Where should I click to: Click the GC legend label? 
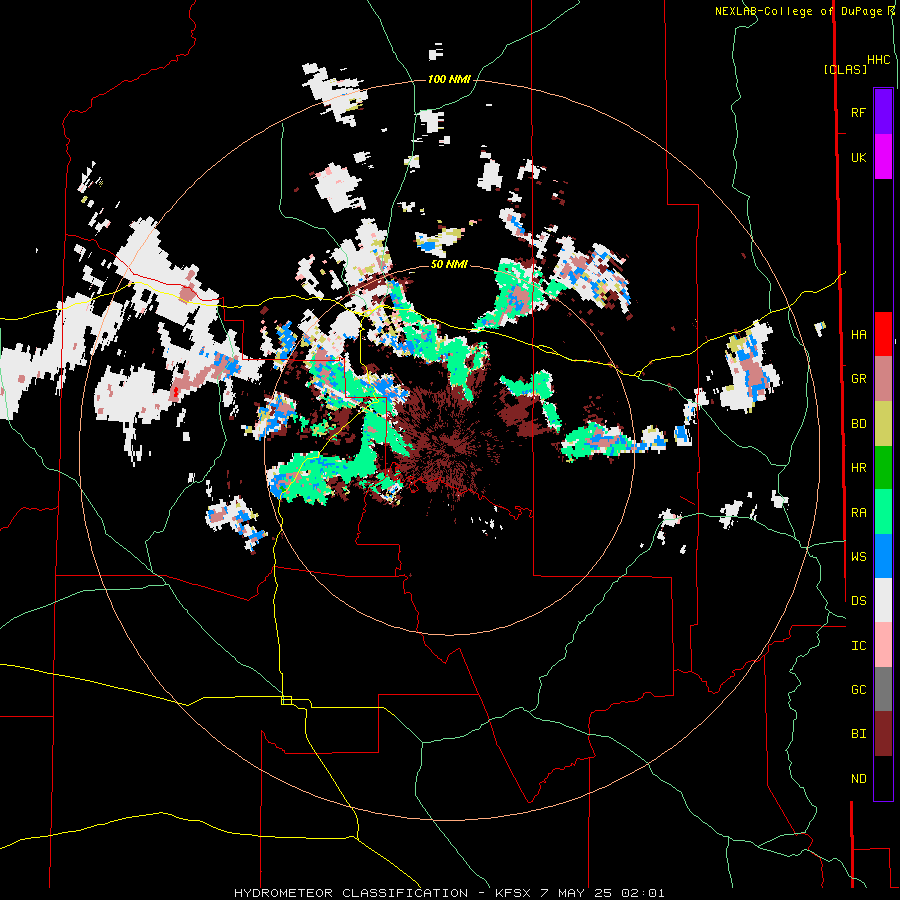click(x=858, y=689)
